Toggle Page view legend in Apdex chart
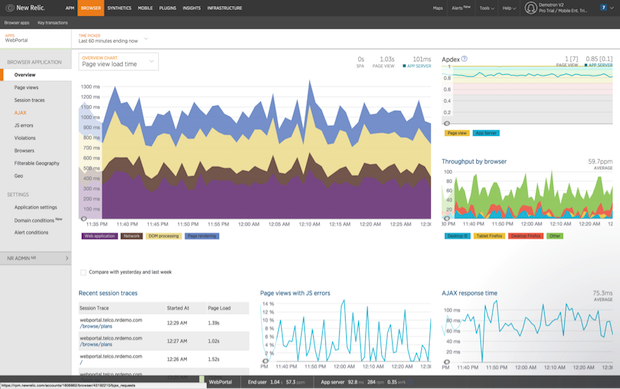The width and height of the screenshot is (620, 389). pos(457,133)
